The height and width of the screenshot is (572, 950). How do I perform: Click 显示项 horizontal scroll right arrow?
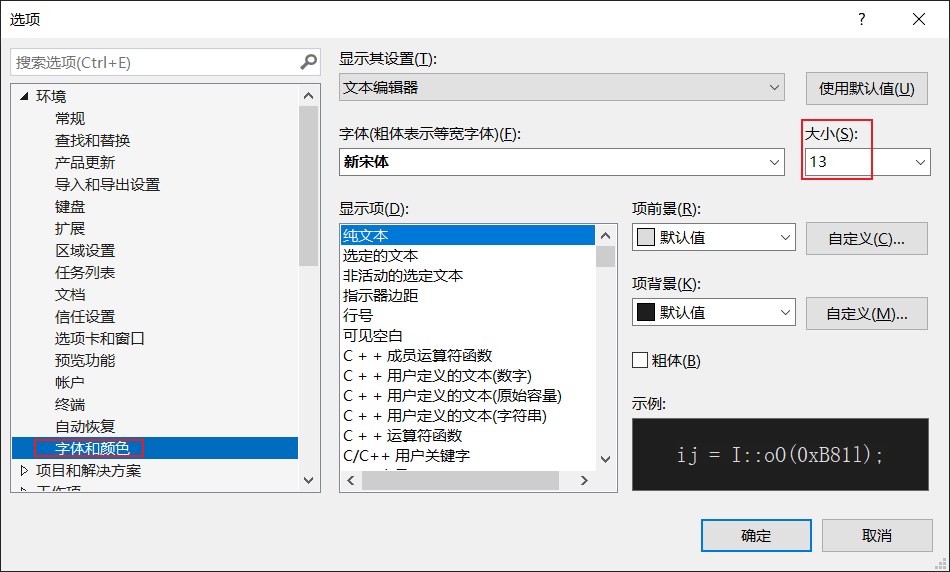point(585,481)
